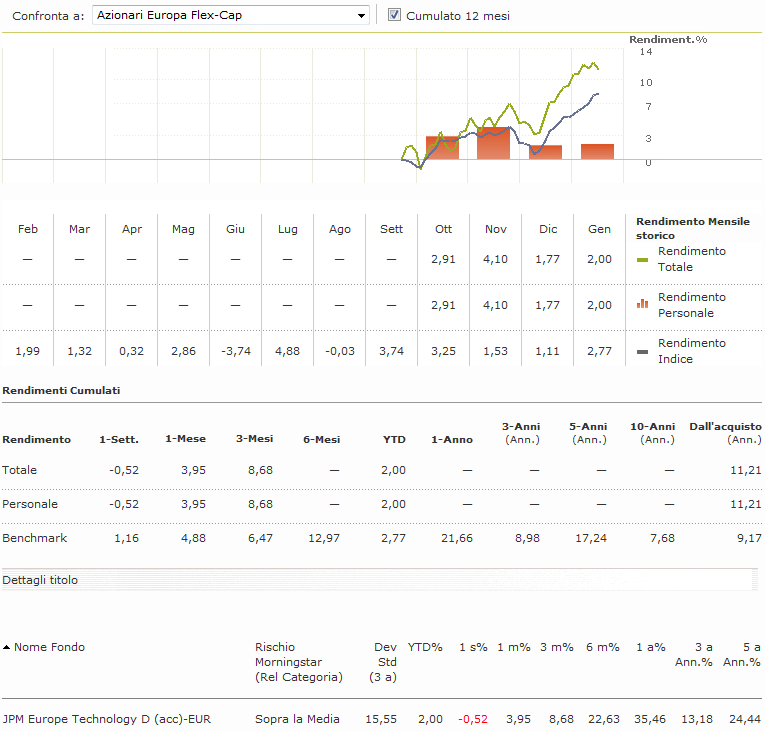The height and width of the screenshot is (732, 765).
Task: Select the Gen month column header
Action: tap(599, 229)
